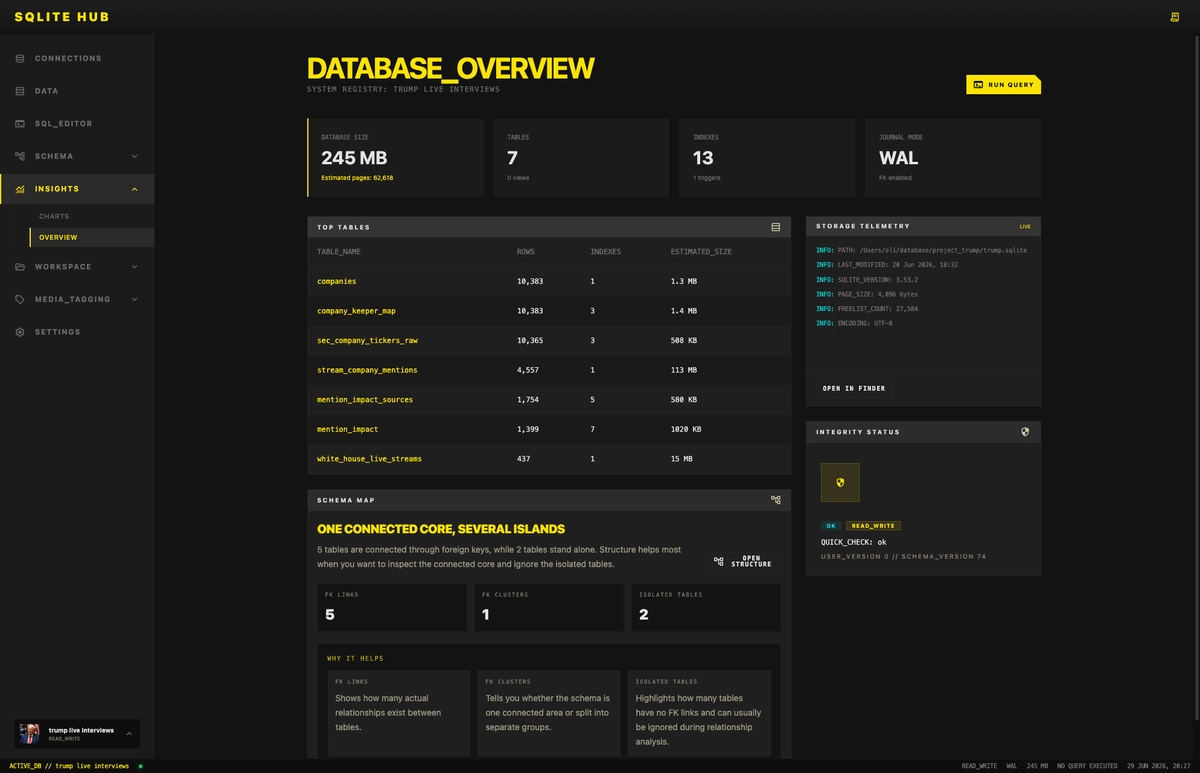Click the OK badge in Integrity Status

[x=831, y=526]
